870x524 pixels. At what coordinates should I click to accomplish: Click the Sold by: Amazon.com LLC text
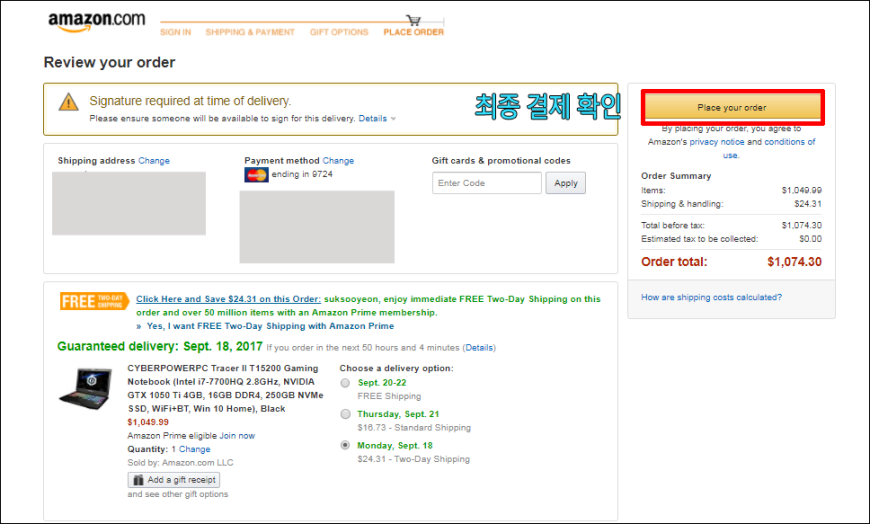click(x=180, y=463)
